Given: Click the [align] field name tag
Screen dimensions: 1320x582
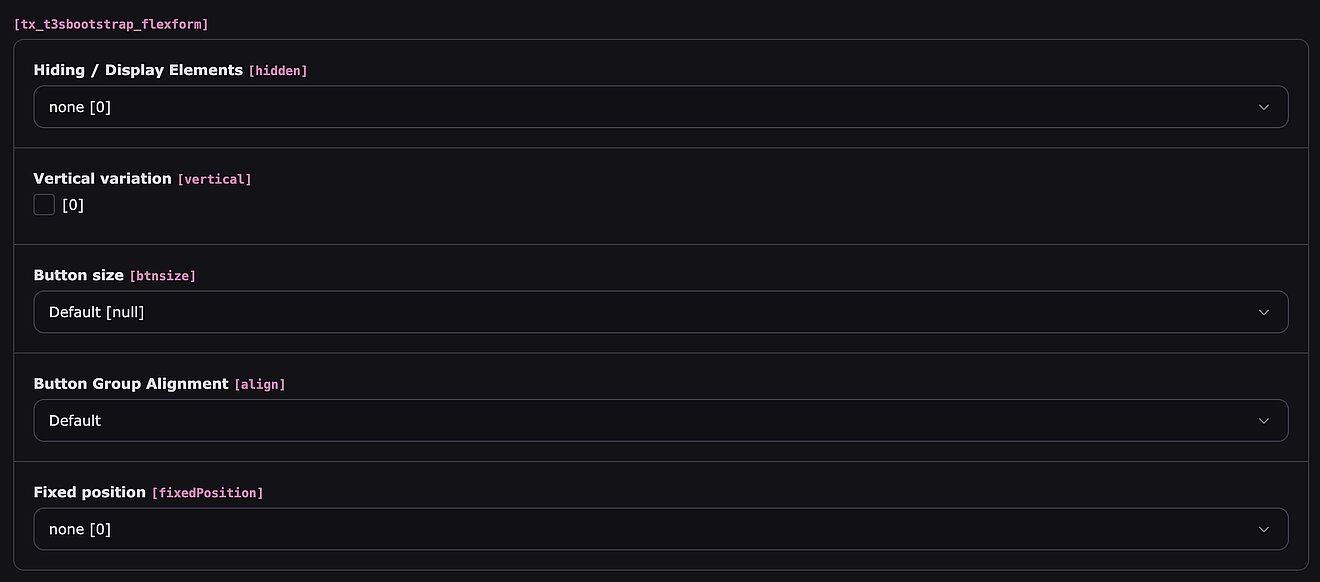Looking at the screenshot, I should point(260,385).
